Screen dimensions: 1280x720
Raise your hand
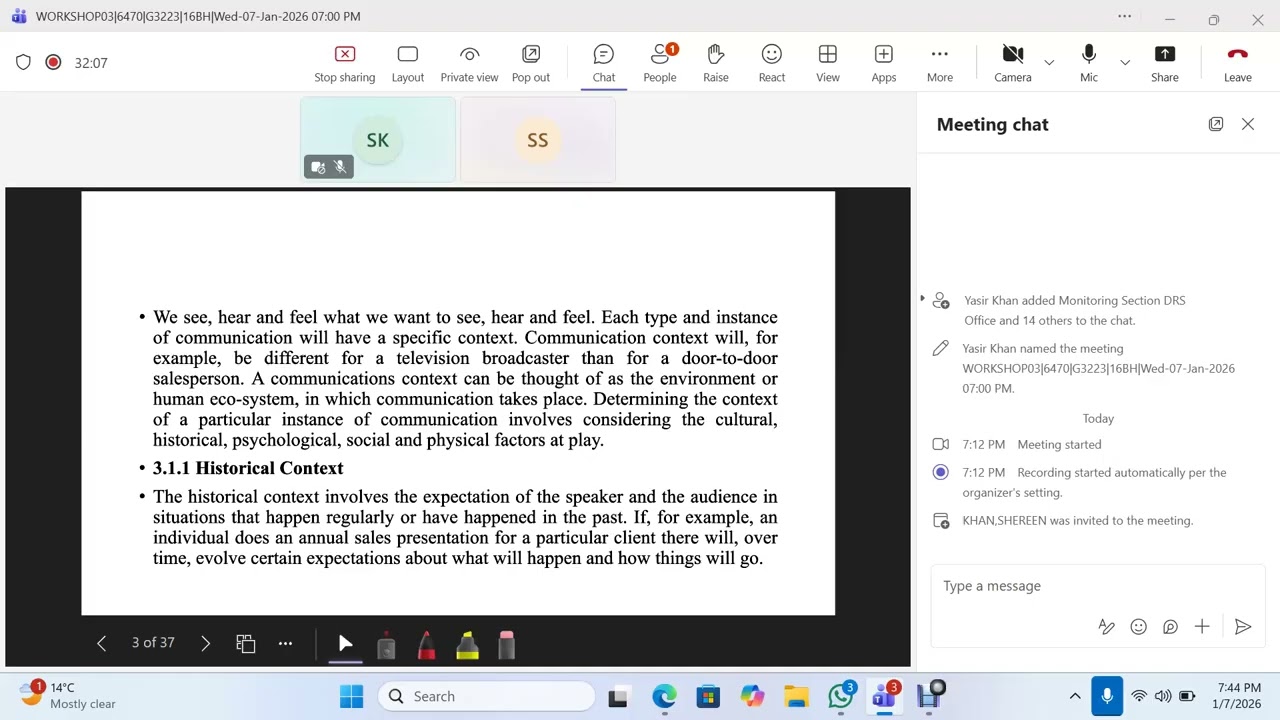pyautogui.click(x=716, y=63)
